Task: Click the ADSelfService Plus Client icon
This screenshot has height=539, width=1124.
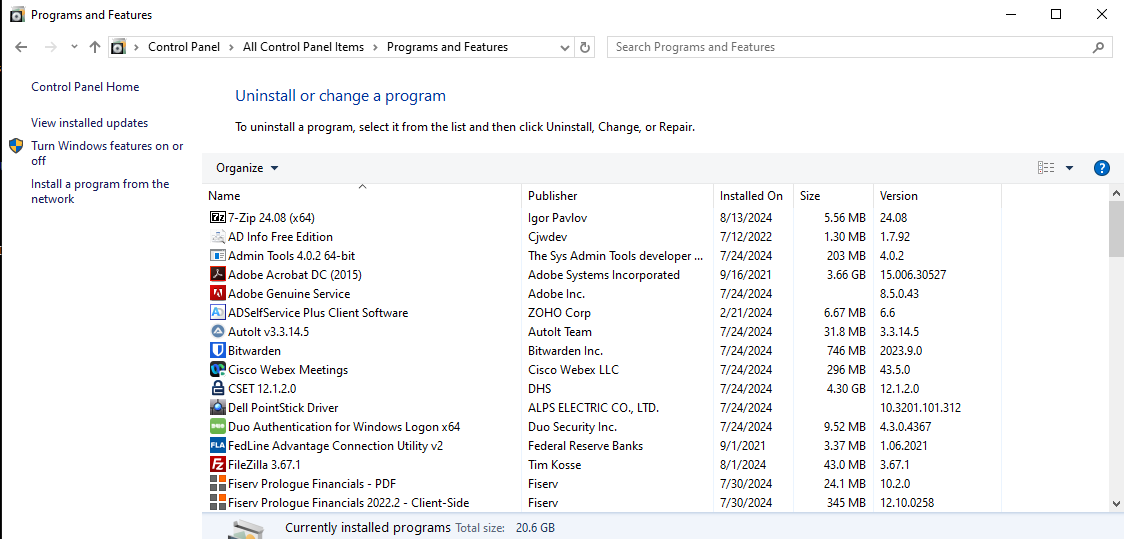Action: tap(217, 313)
